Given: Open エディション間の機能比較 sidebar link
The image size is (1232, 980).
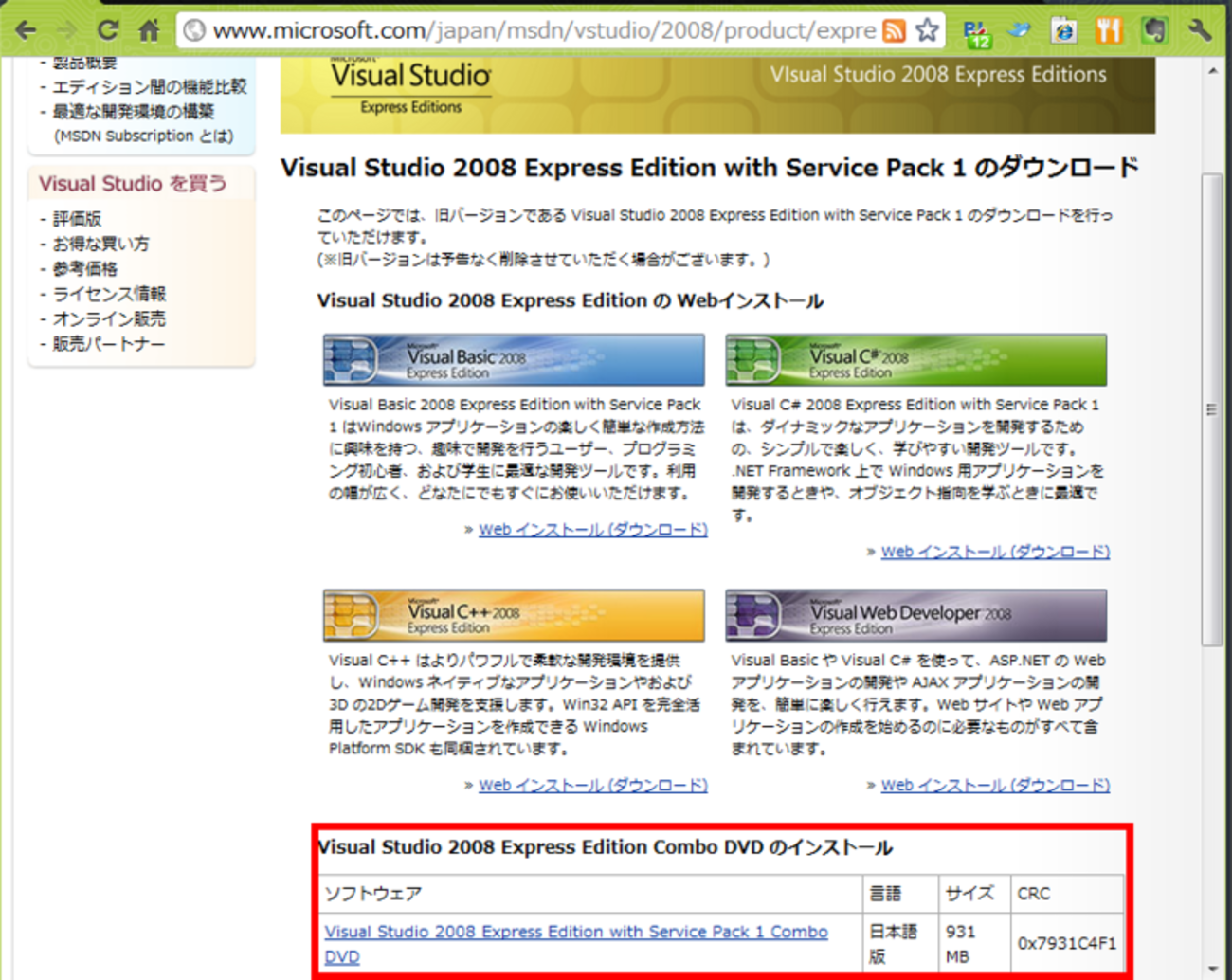Looking at the screenshot, I should (x=150, y=86).
